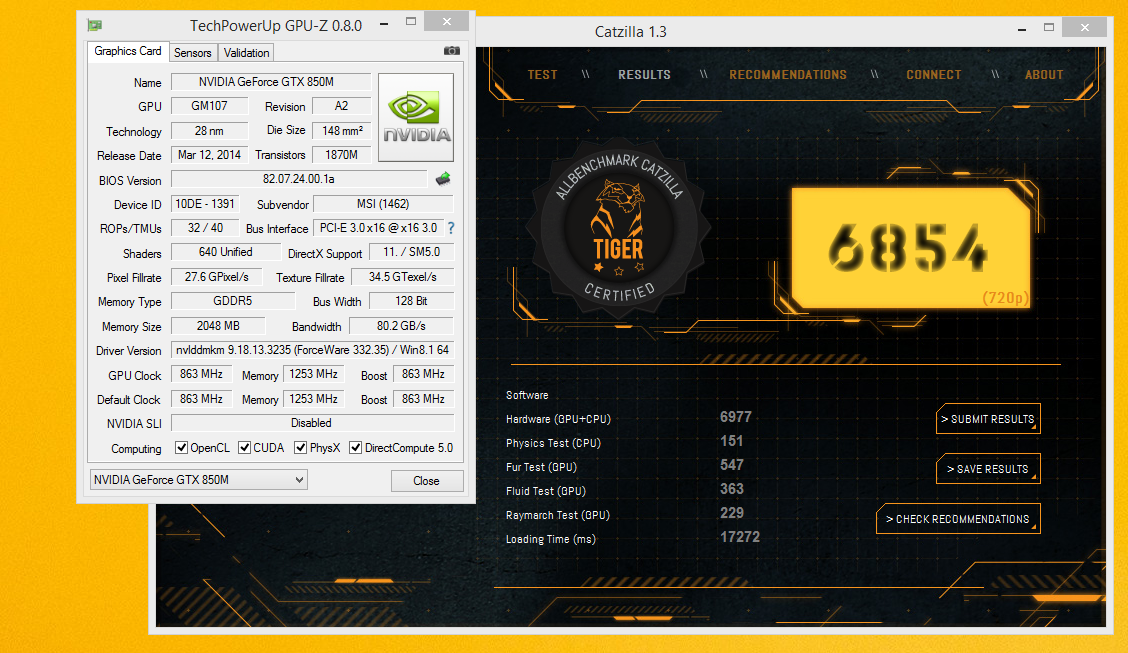The width and height of the screenshot is (1128, 653).
Task: Switch to the Sensors tab
Action: click(x=193, y=52)
